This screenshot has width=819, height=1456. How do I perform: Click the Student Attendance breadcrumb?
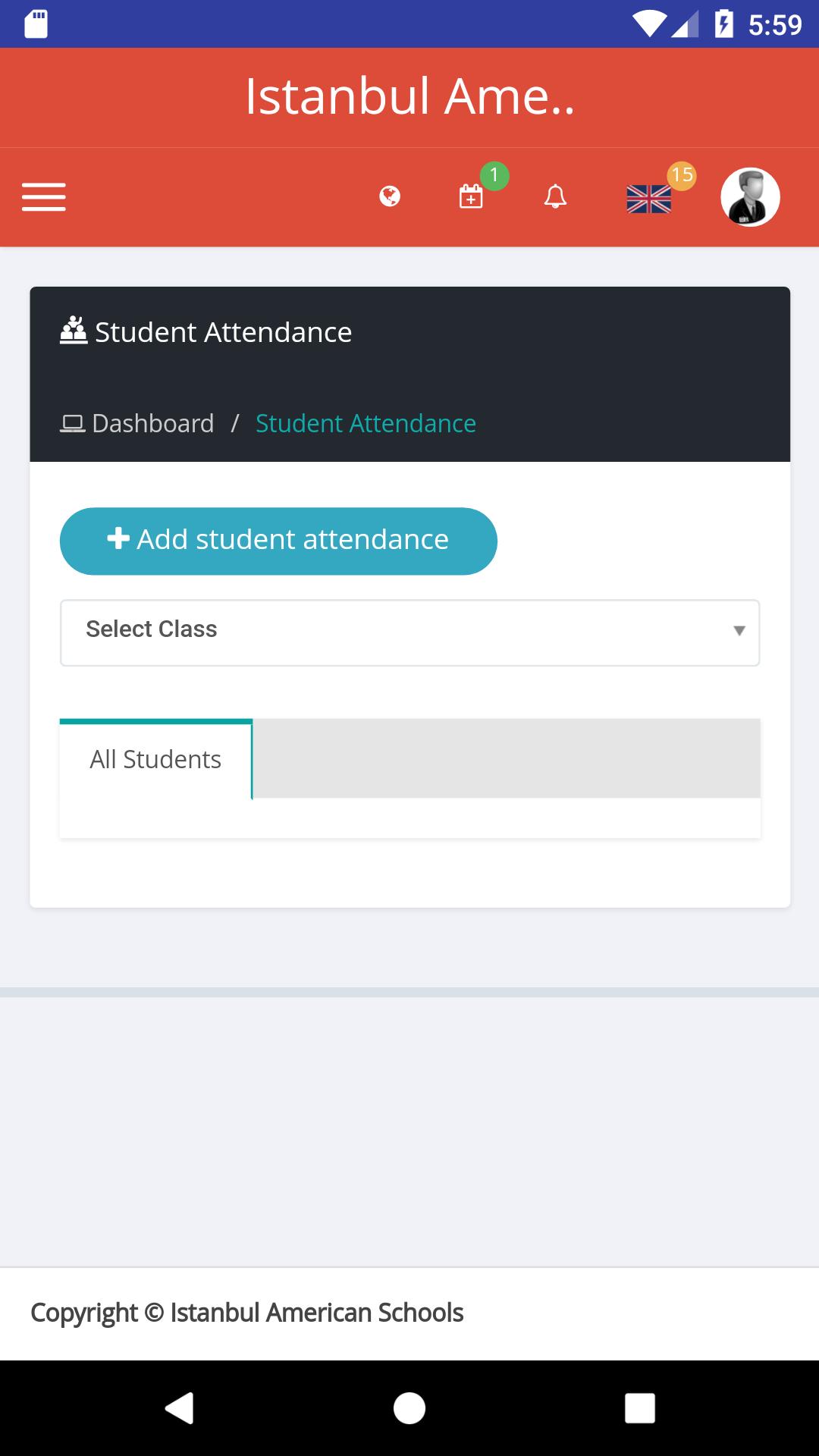[x=366, y=423]
